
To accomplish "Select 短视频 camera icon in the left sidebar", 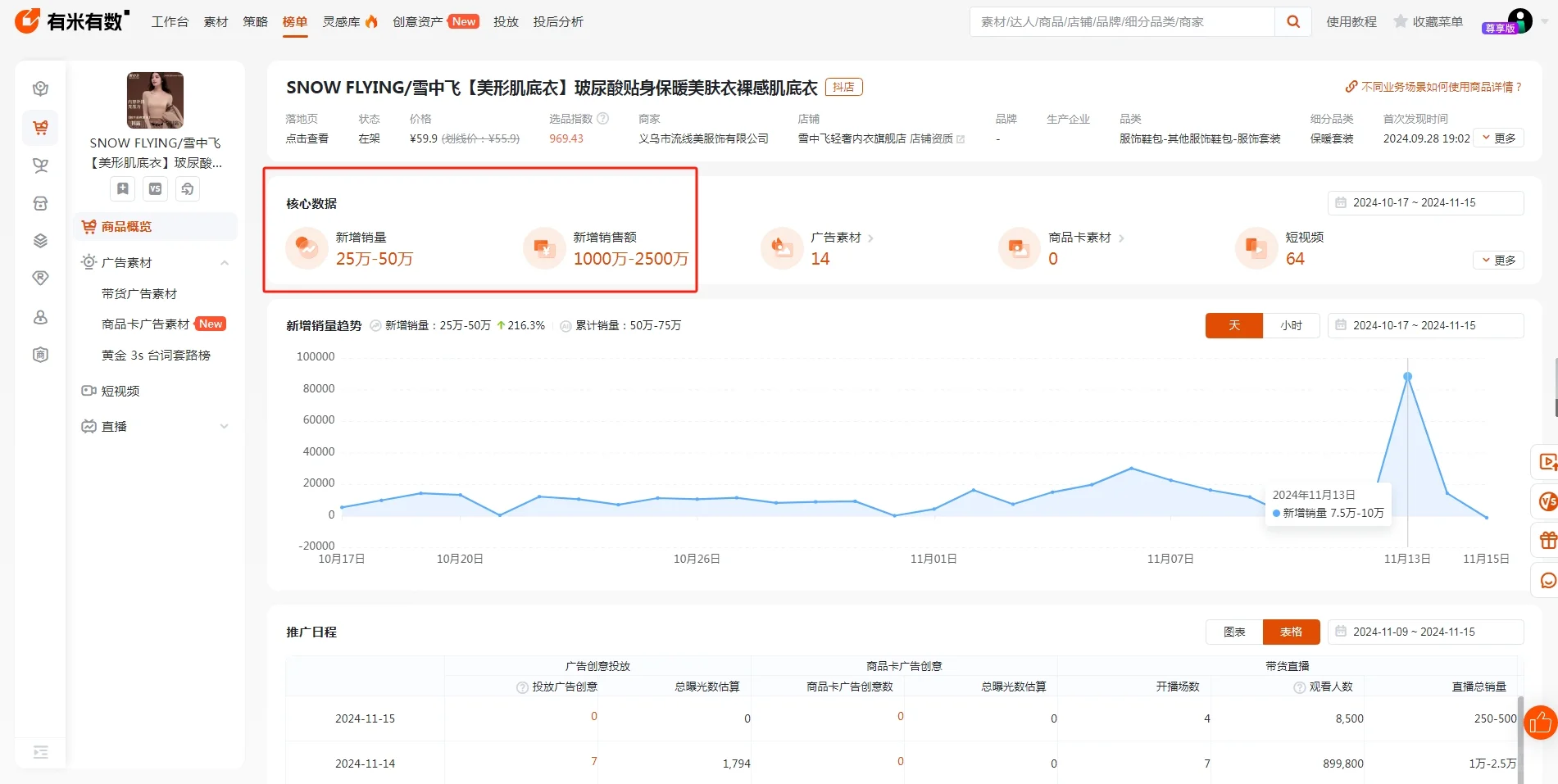I will coord(89,391).
